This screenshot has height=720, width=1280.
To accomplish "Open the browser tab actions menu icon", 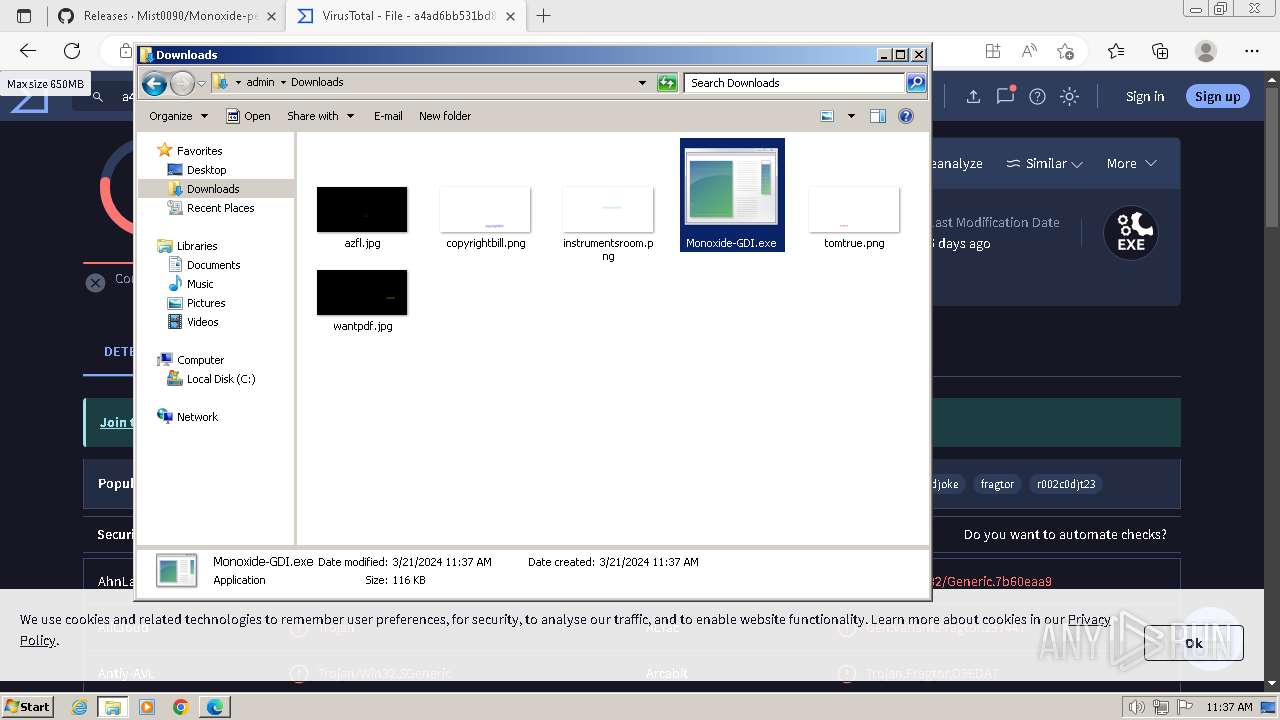I will pyautogui.click(x=24, y=16).
